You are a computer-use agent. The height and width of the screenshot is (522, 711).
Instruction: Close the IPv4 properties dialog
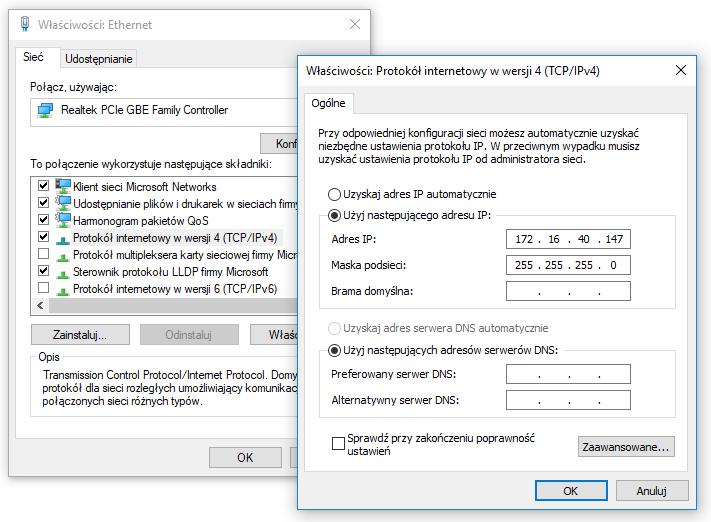click(x=681, y=70)
